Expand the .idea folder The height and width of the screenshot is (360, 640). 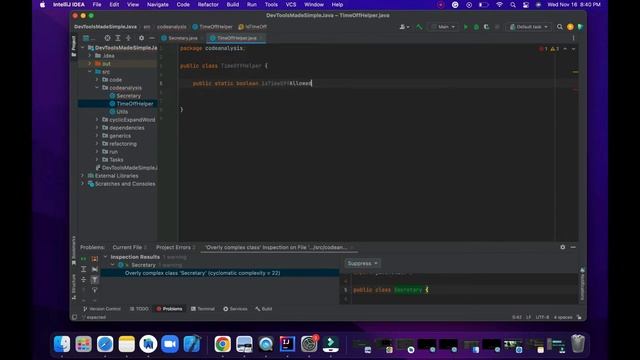coord(90,56)
